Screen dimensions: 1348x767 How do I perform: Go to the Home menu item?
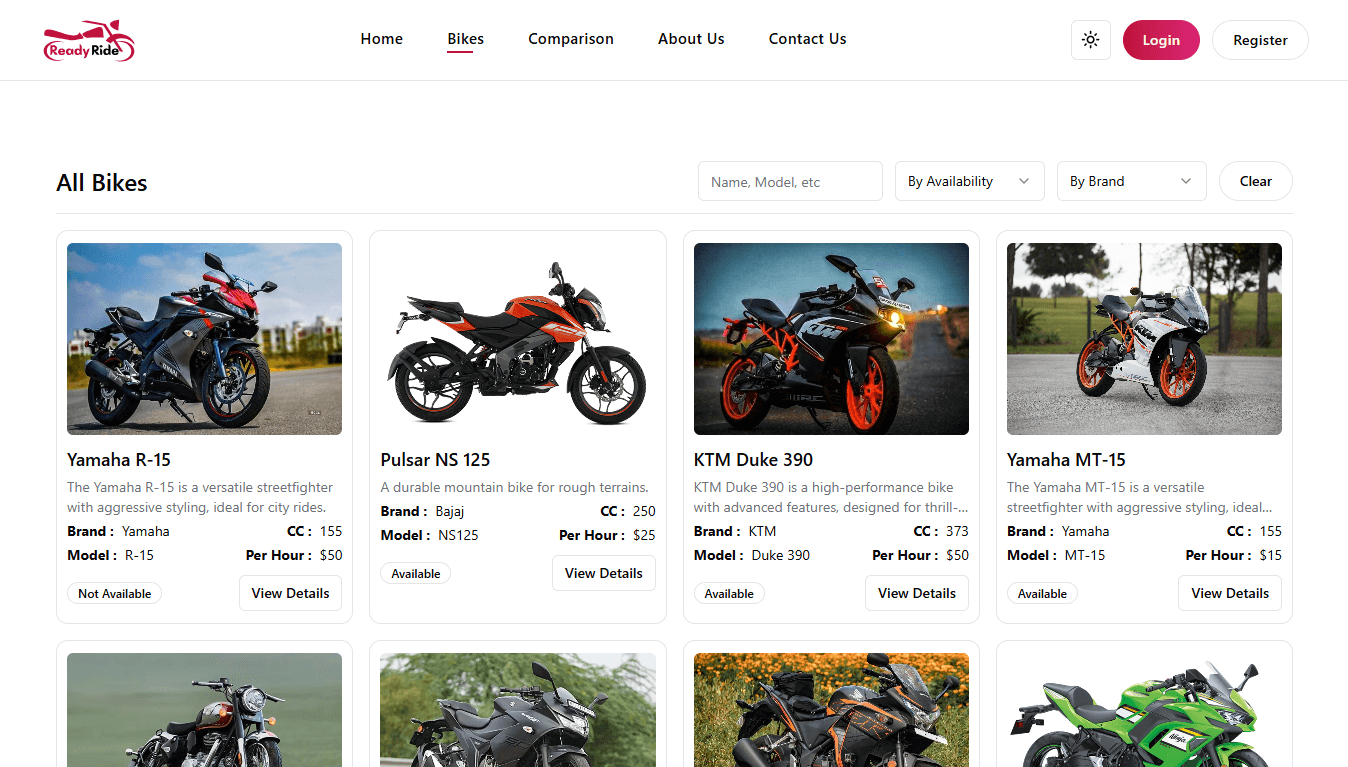pyautogui.click(x=381, y=39)
